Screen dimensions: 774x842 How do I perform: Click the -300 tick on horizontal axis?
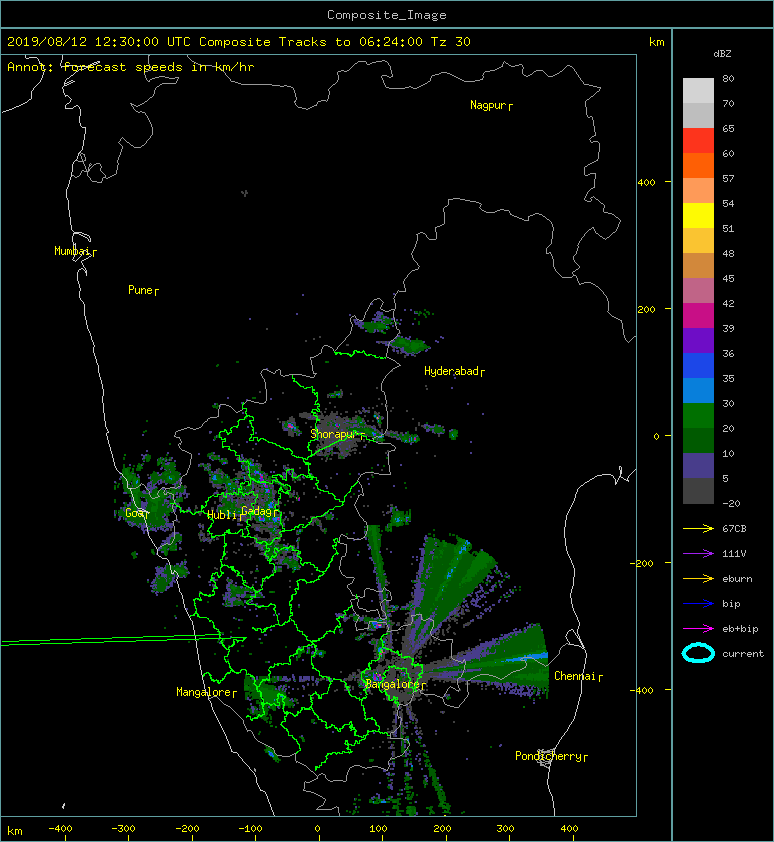tap(124, 829)
